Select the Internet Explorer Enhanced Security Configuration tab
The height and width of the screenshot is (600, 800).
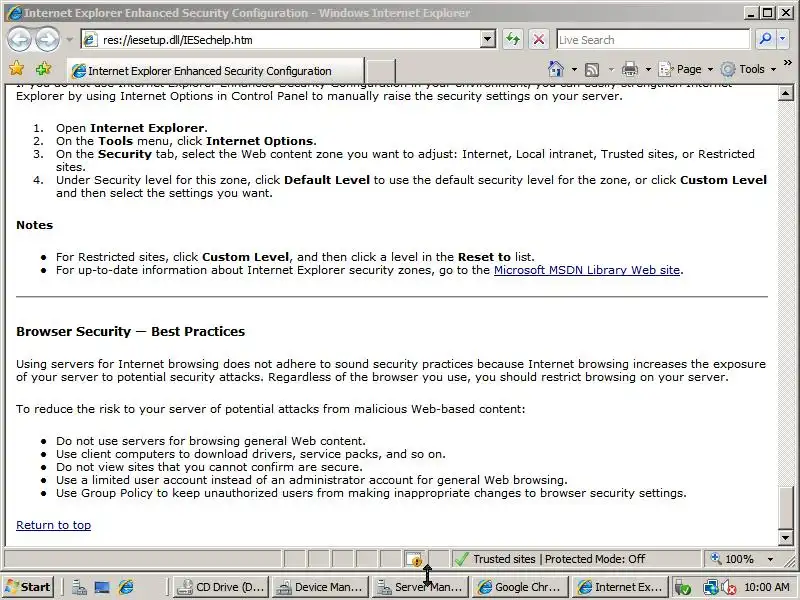pos(215,70)
